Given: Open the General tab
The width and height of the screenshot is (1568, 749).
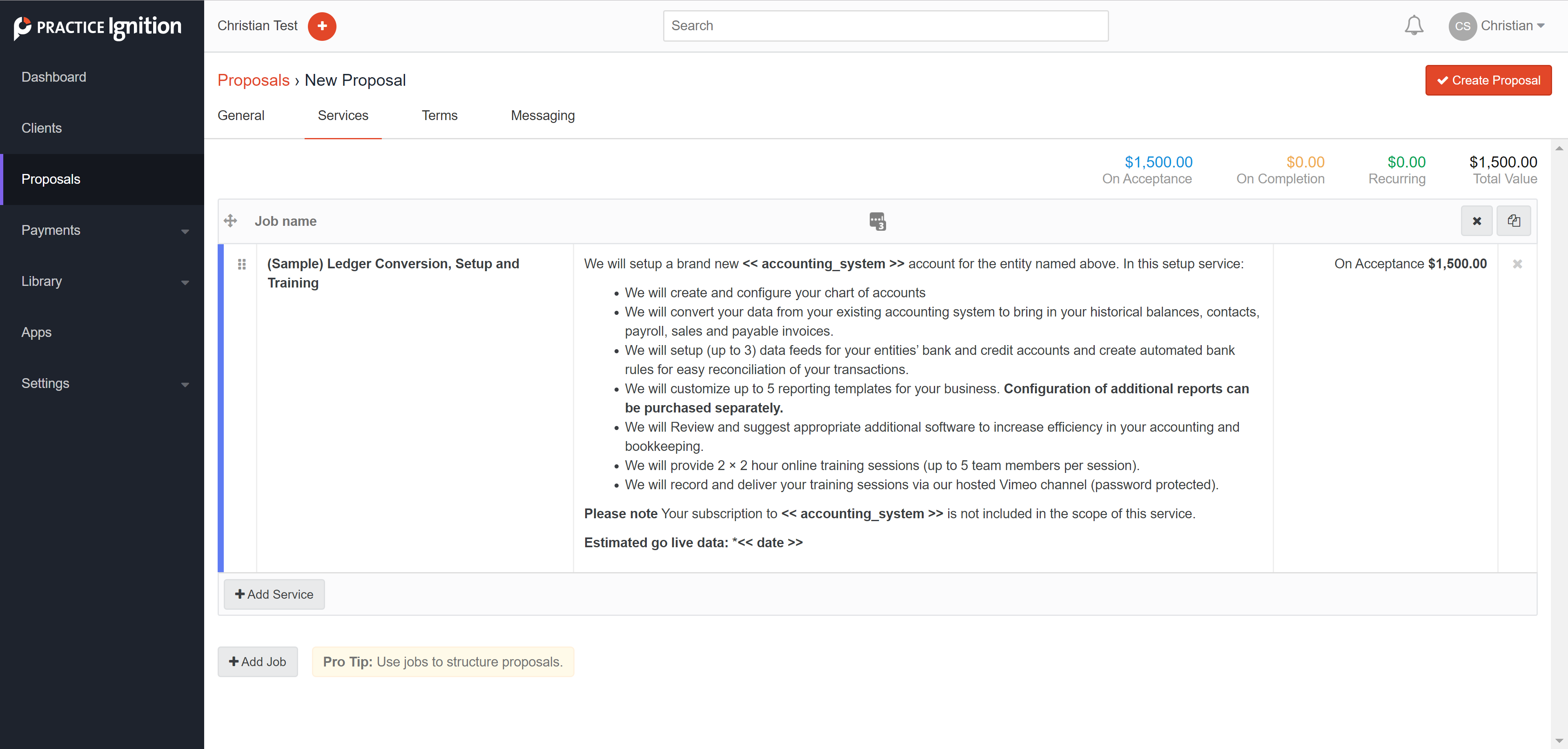Looking at the screenshot, I should pos(241,116).
